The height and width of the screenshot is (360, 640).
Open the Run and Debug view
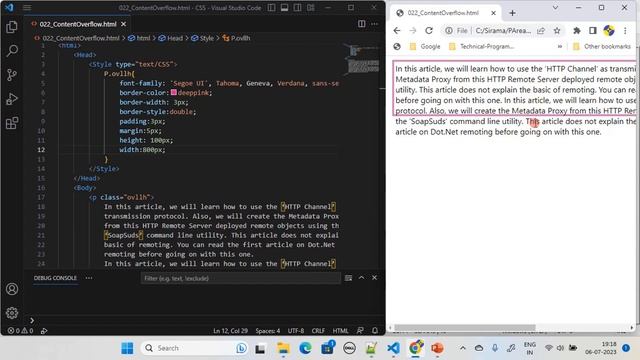(12, 99)
